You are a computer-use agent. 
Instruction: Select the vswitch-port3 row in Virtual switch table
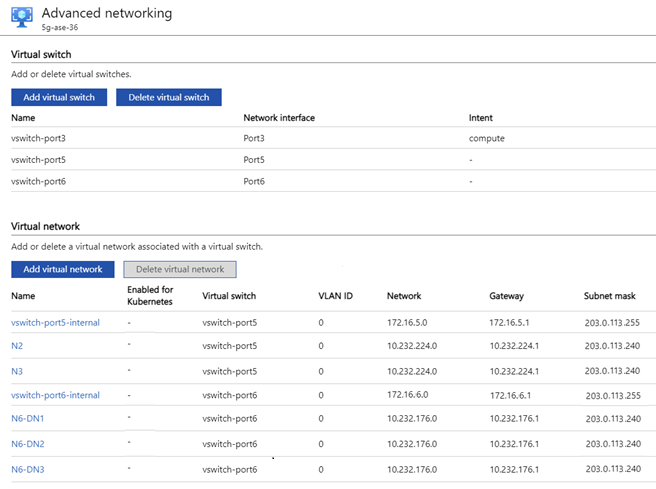[38, 139]
